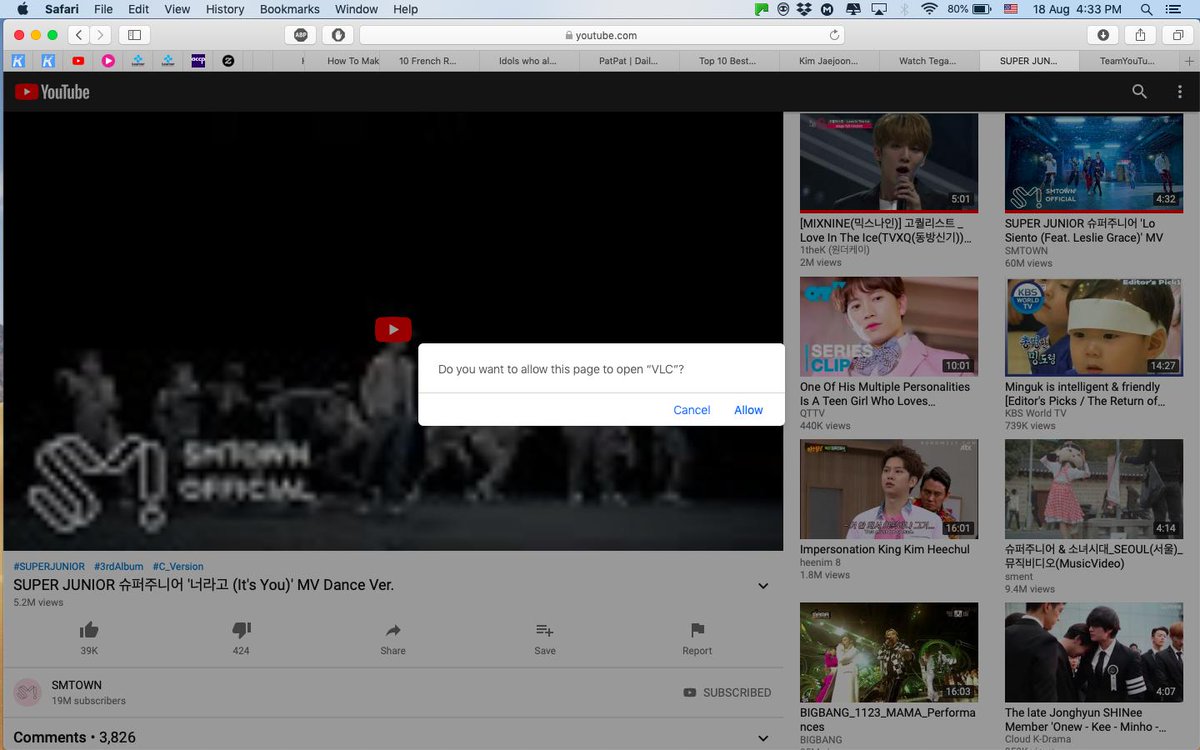Open Dropbox menu bar icon

(805, 9)
